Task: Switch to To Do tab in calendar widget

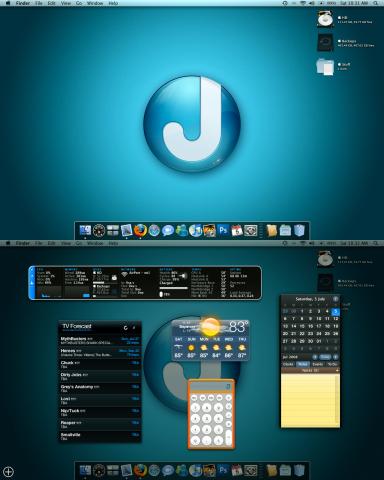Action: [x=333, y=364]
